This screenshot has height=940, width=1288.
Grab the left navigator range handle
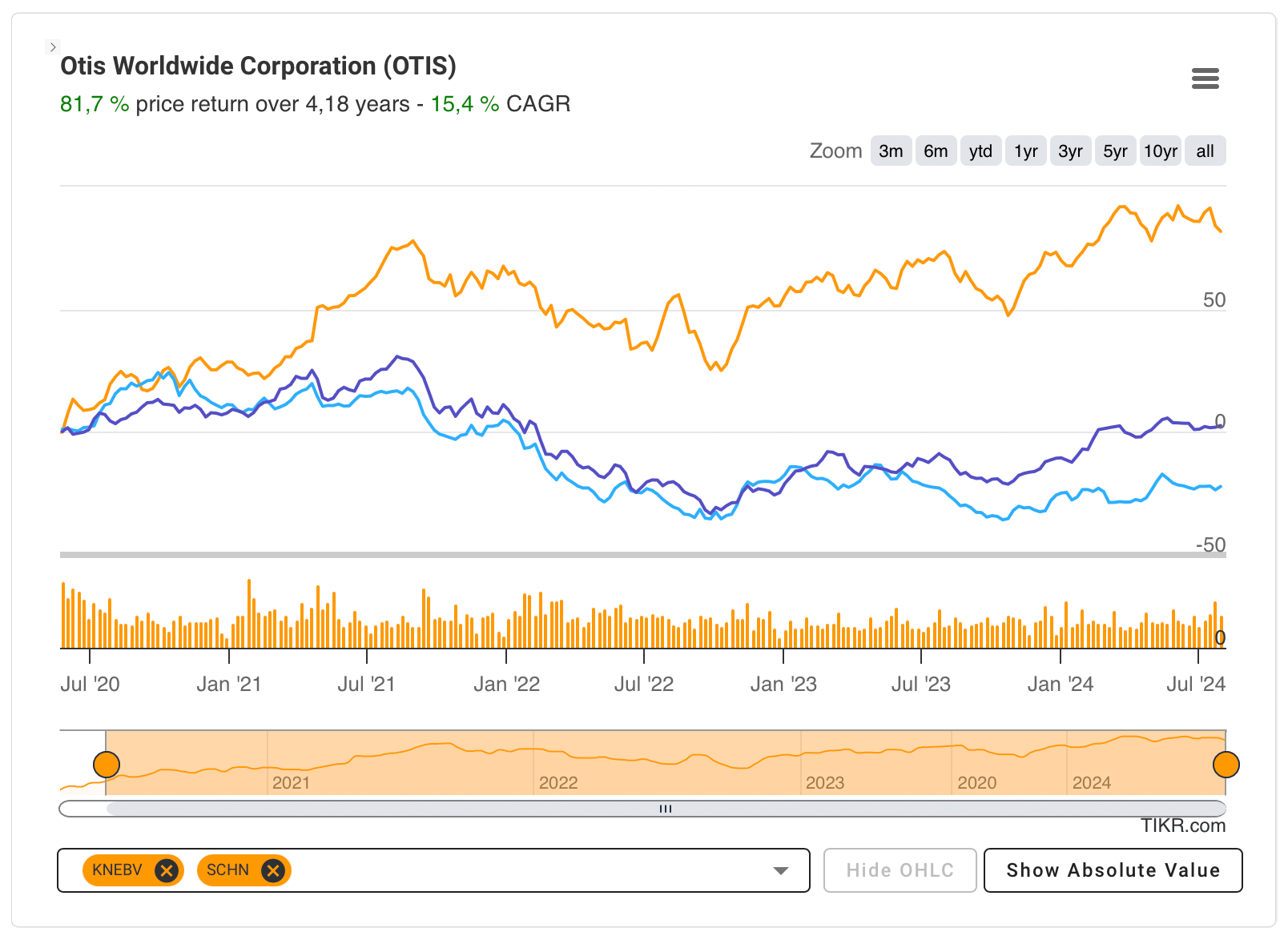(107, 765)
